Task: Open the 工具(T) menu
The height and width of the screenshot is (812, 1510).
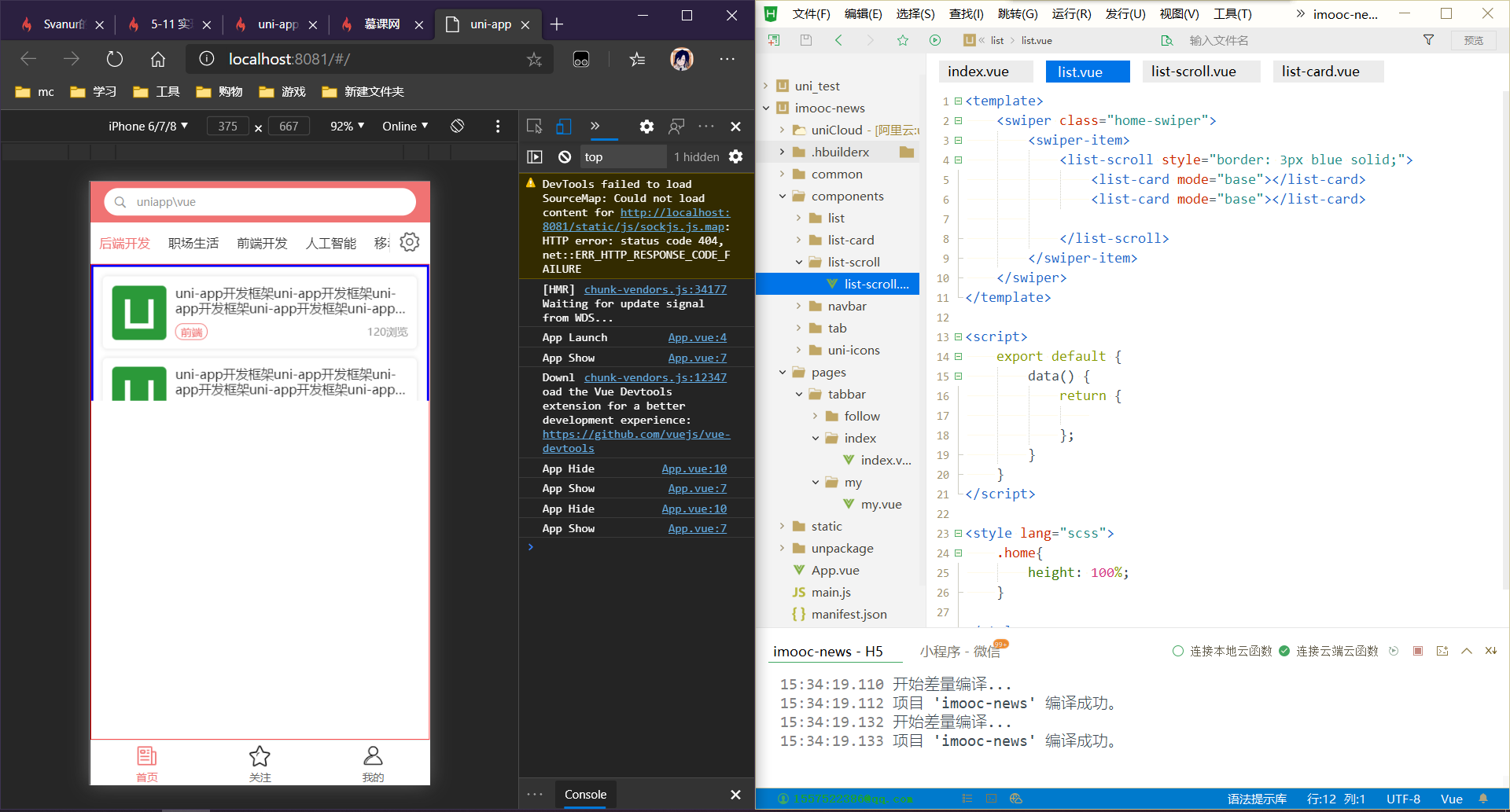Action: coord(1232,13)
